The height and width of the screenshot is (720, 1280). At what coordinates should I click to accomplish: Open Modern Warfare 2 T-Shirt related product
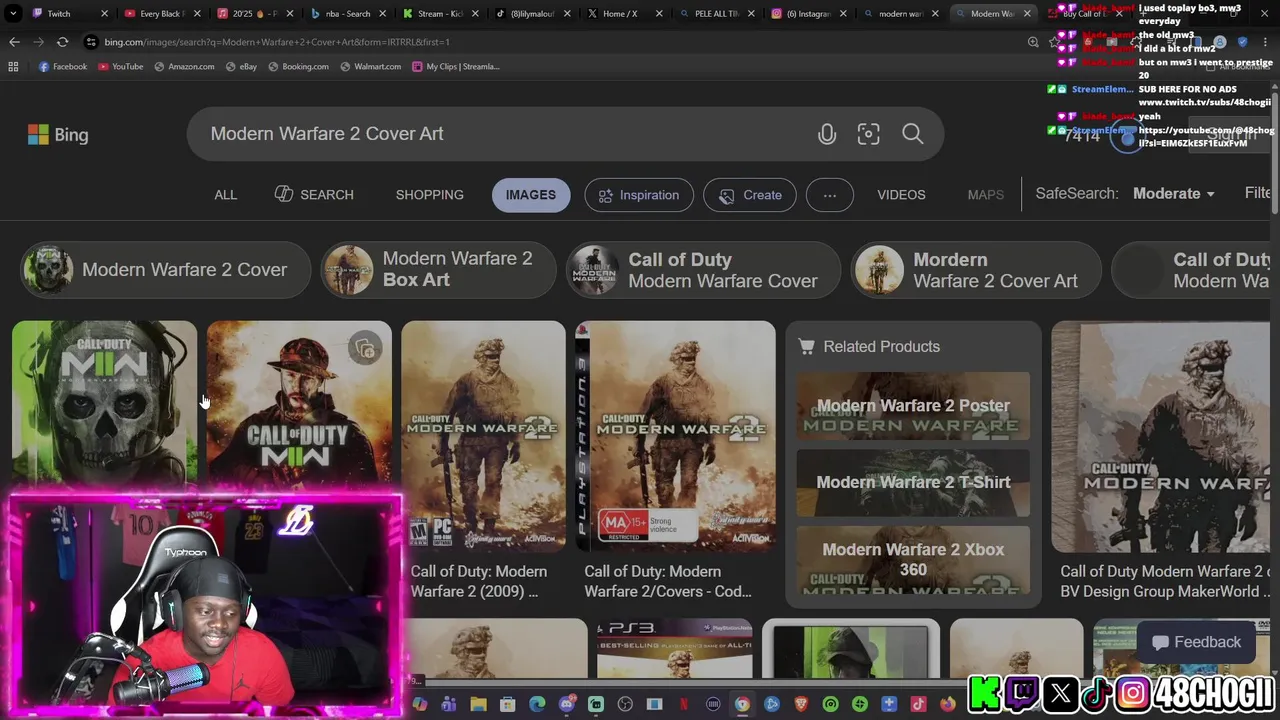(913, 482)
